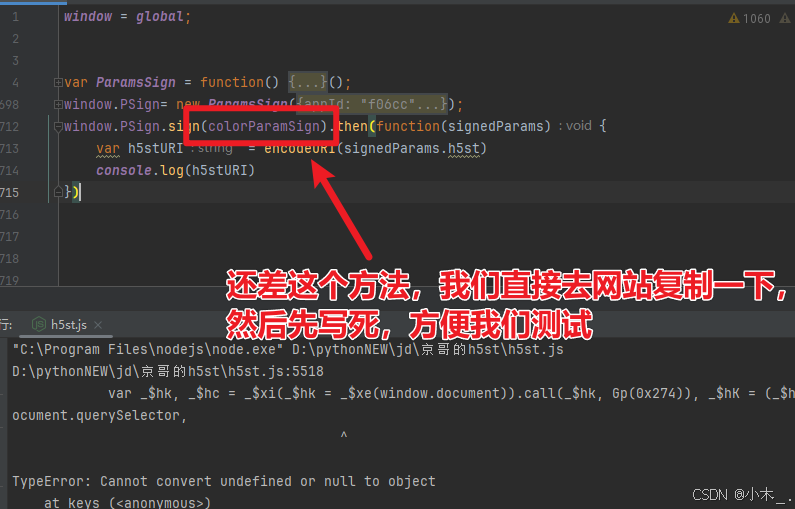This screenshot has width=795, height=509.
Task: Click the colorParamSign argument in line 712
Action: pyautogui.click(x=264, y=126)
